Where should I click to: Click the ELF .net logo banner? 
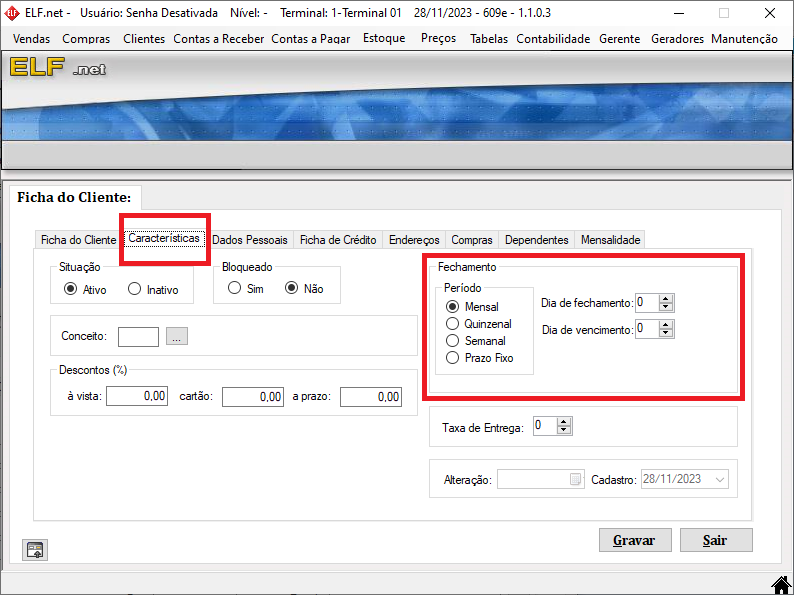pyautogui.click(x=58, y=67)
